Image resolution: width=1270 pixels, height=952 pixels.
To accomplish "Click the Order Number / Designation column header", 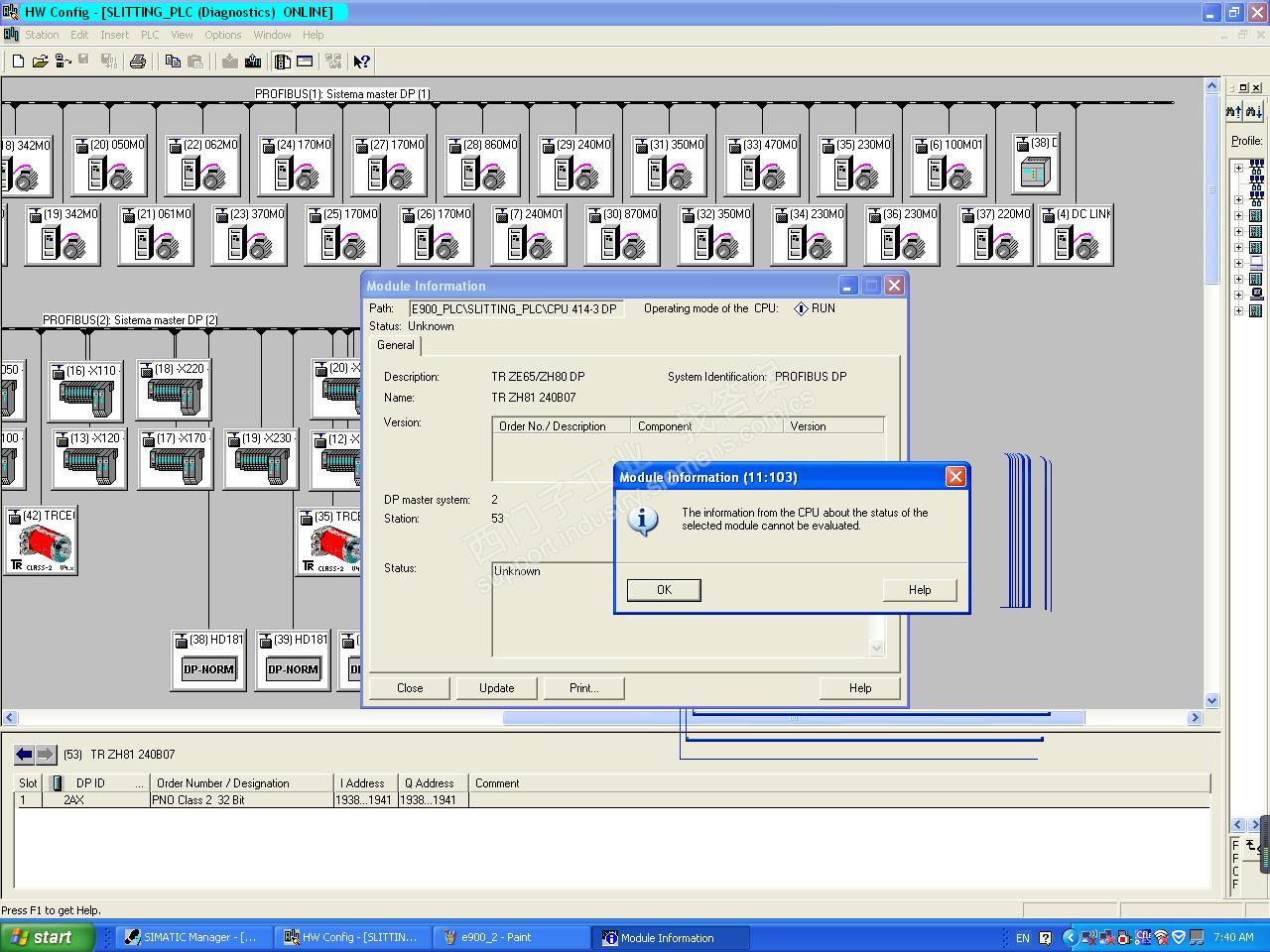I will (241, 783).
